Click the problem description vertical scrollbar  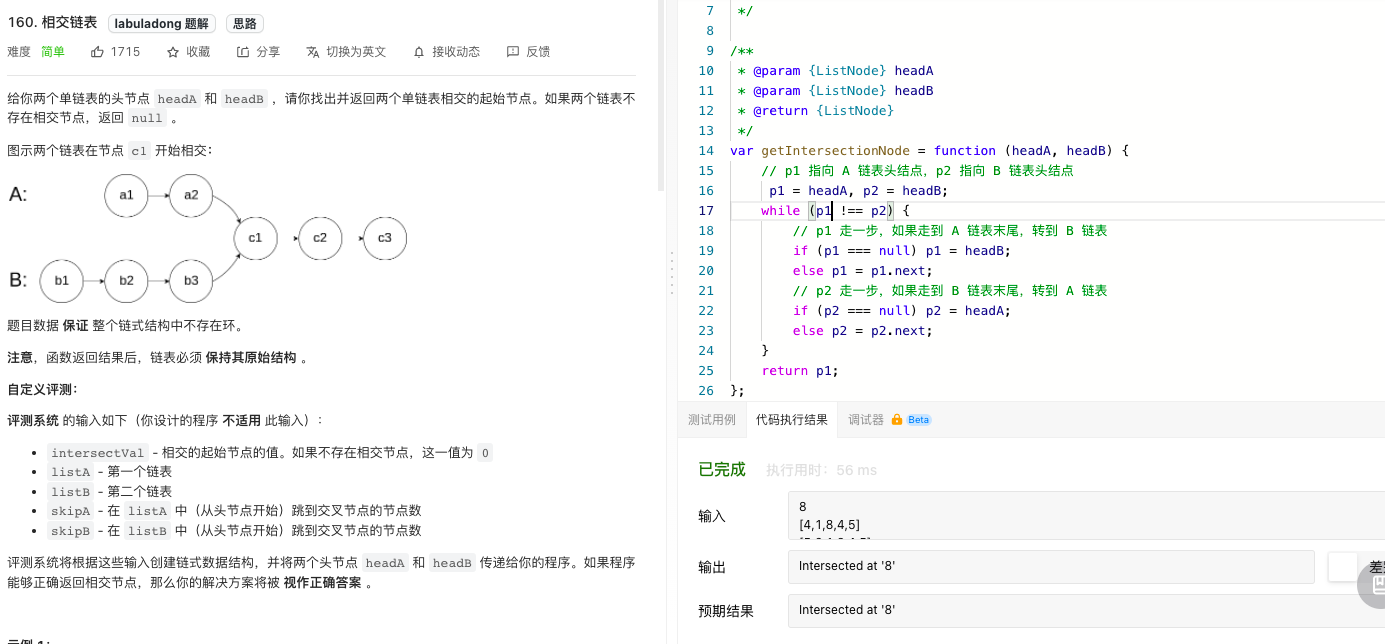[661, 95]
